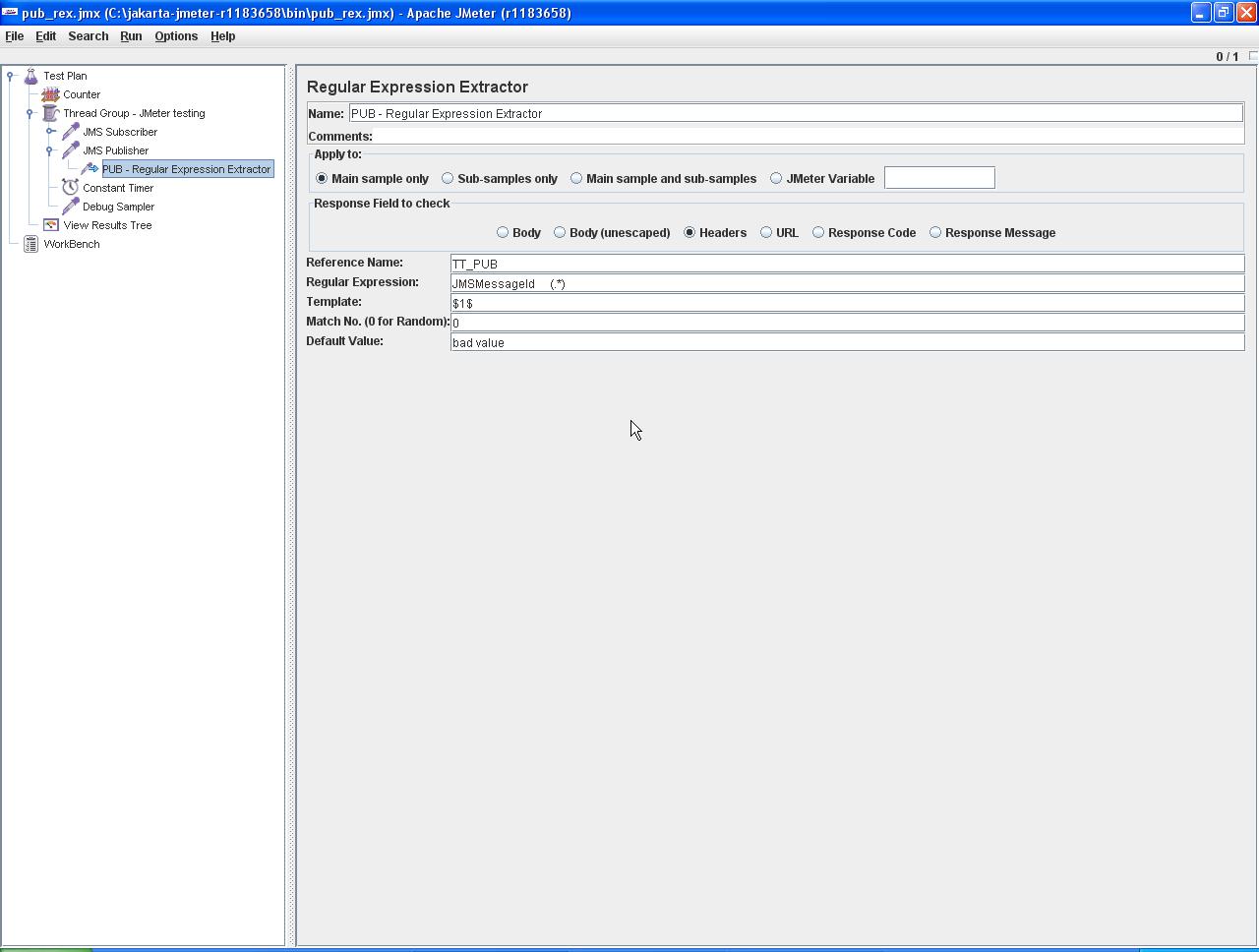
Task: Select the Counter icon in tree
Action: (50, 94)
